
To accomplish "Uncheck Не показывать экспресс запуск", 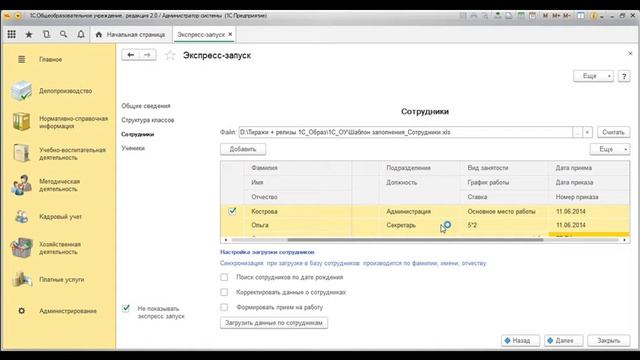I will pyautogui.click(x=126, y=308).
